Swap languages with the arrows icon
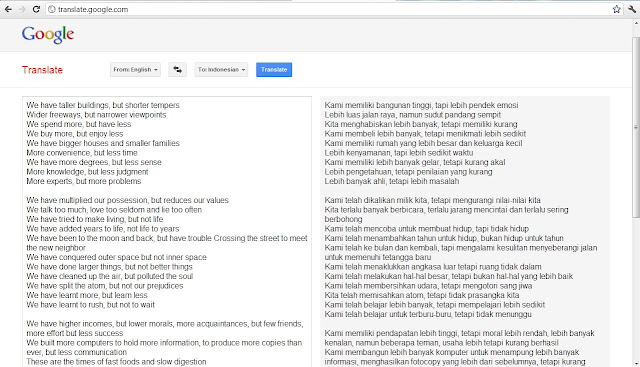Viewport: 640px width, 367px height. (178, 69)
